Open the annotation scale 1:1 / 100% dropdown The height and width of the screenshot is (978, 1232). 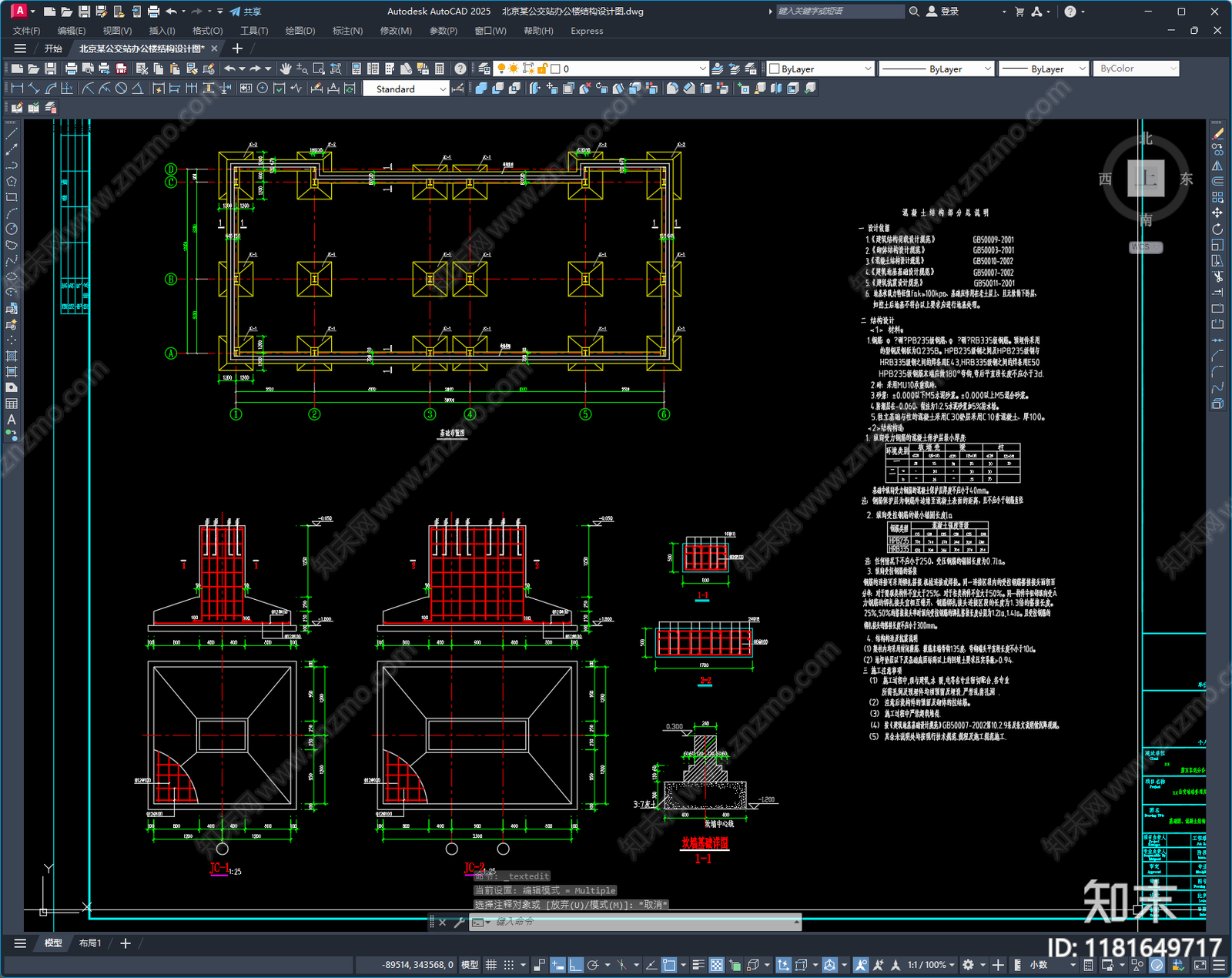tap(931, 965)
